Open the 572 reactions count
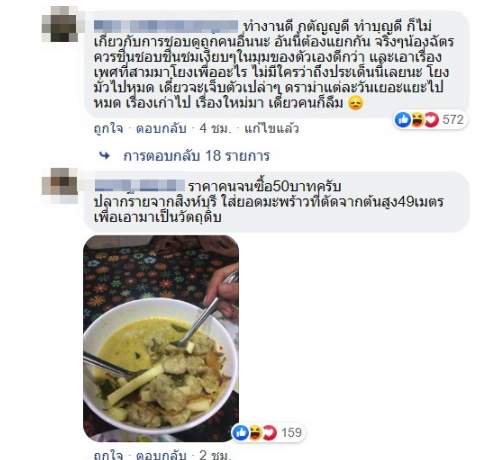This screenshot has height=460, width=500. pyautogui.click(x=453, y=119)
